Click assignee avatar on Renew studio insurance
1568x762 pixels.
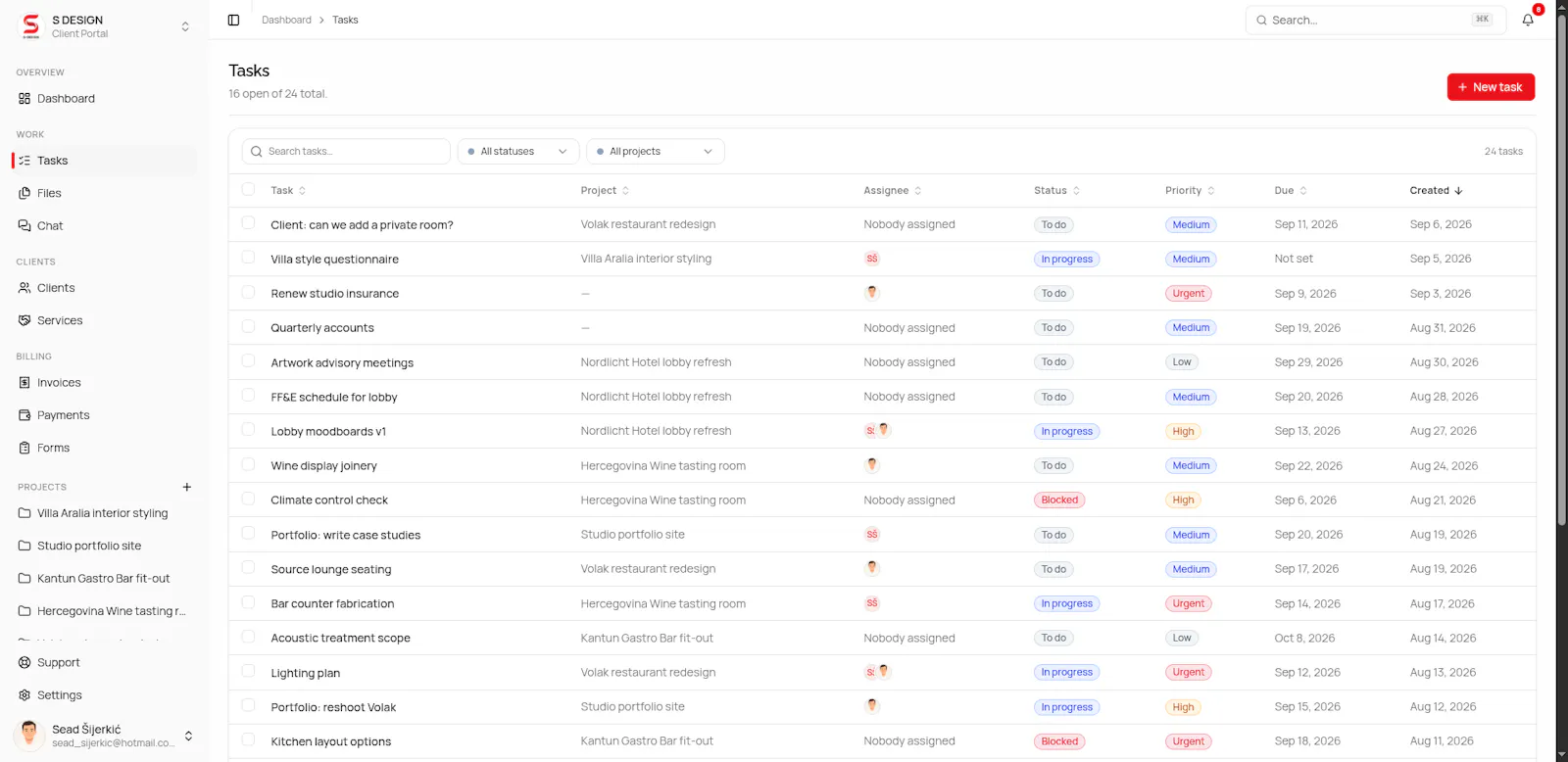872,293
